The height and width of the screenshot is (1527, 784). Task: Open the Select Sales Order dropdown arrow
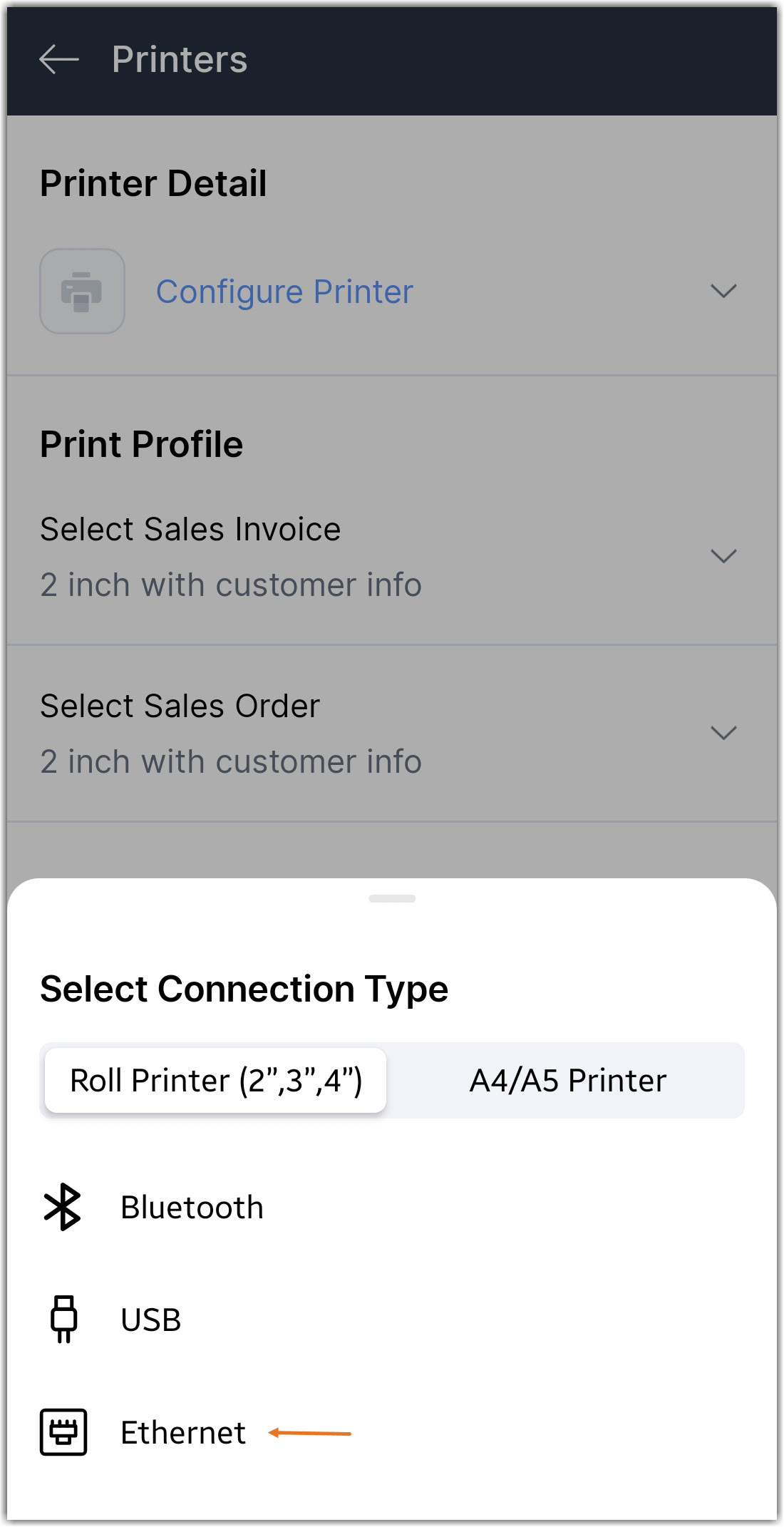pos(723,733)
